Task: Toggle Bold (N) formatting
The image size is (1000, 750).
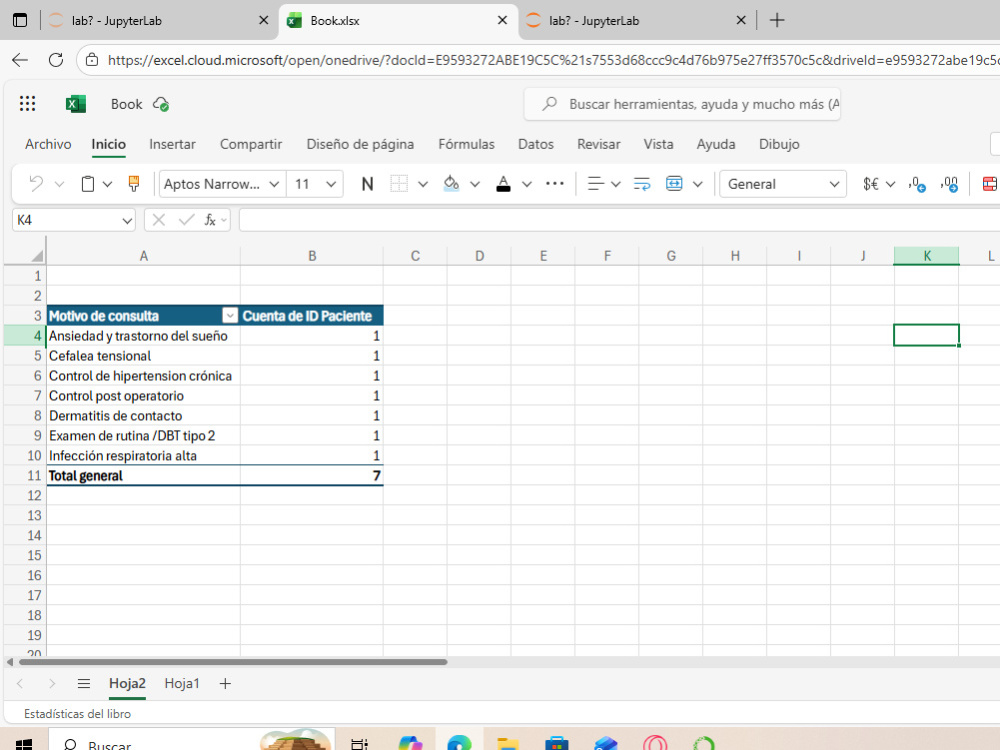Action: point(367,184)
